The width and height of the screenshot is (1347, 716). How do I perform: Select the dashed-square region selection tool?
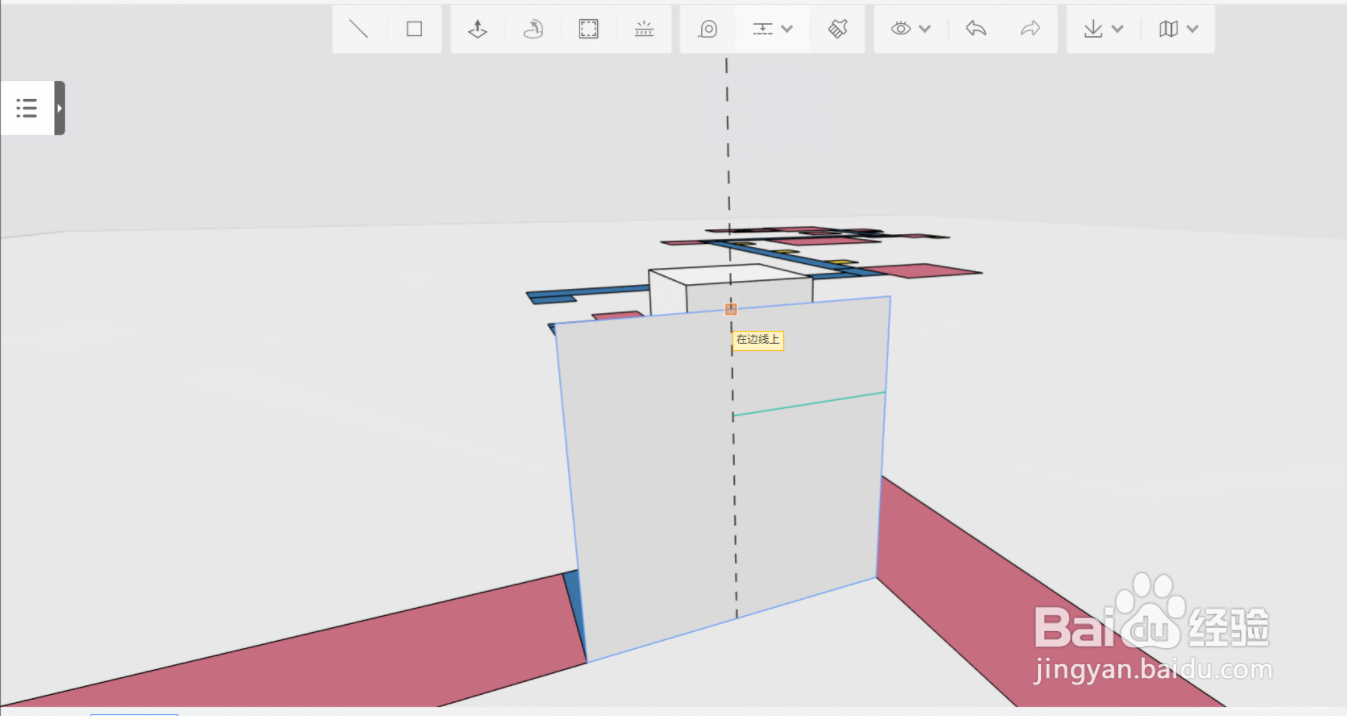588,29
